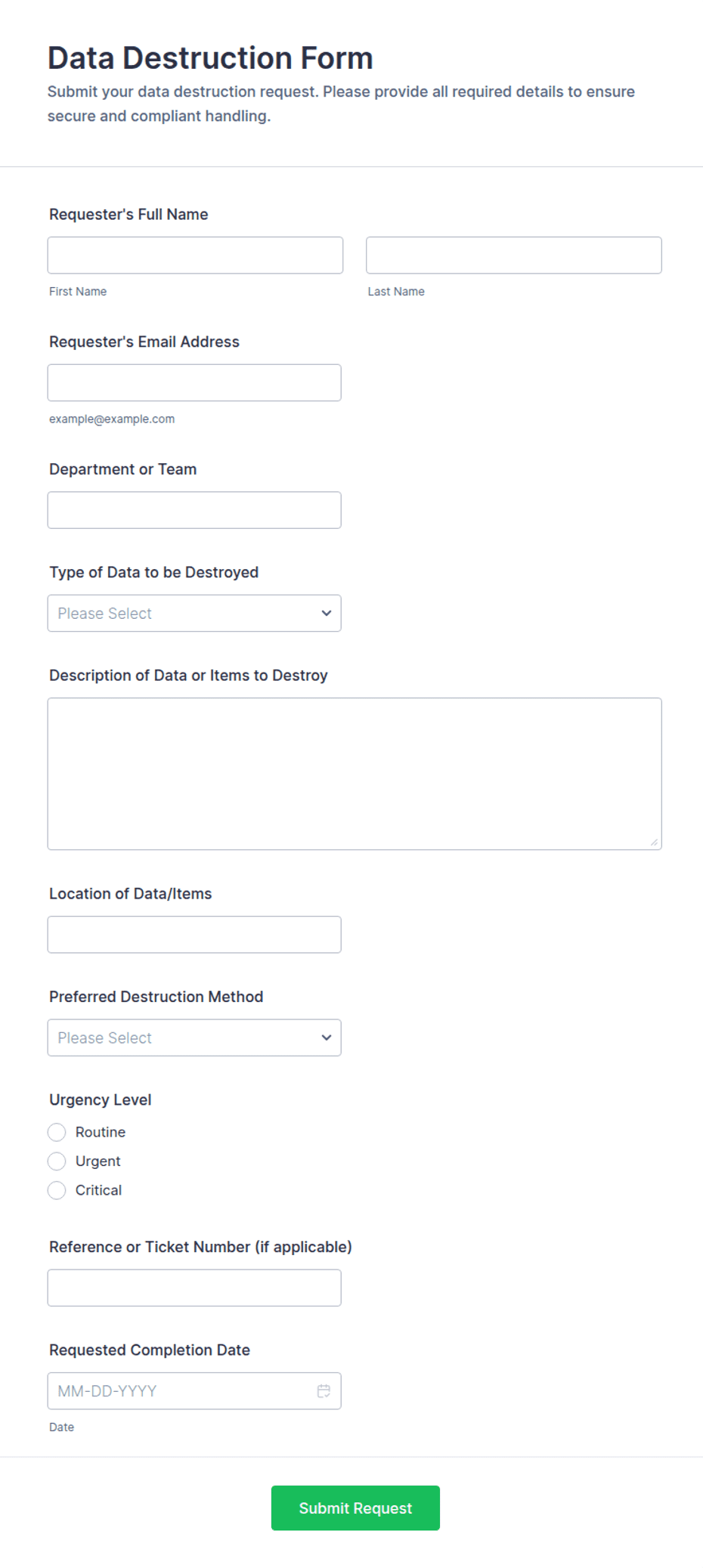Click the Last Name input field
The width and height of the screenshot is (703, 1568).
coord(514,255)
